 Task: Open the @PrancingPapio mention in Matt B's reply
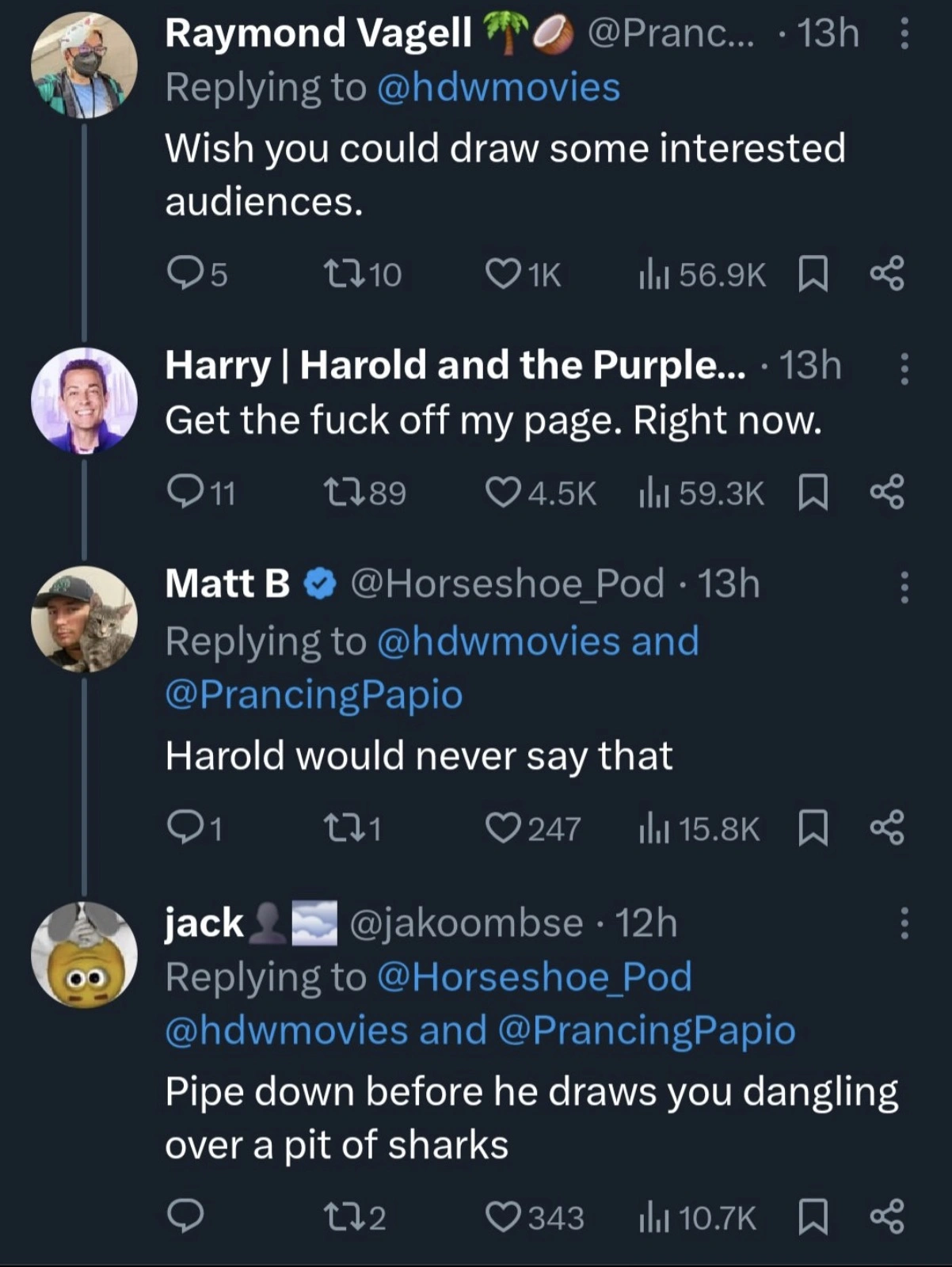click(311, 693)
